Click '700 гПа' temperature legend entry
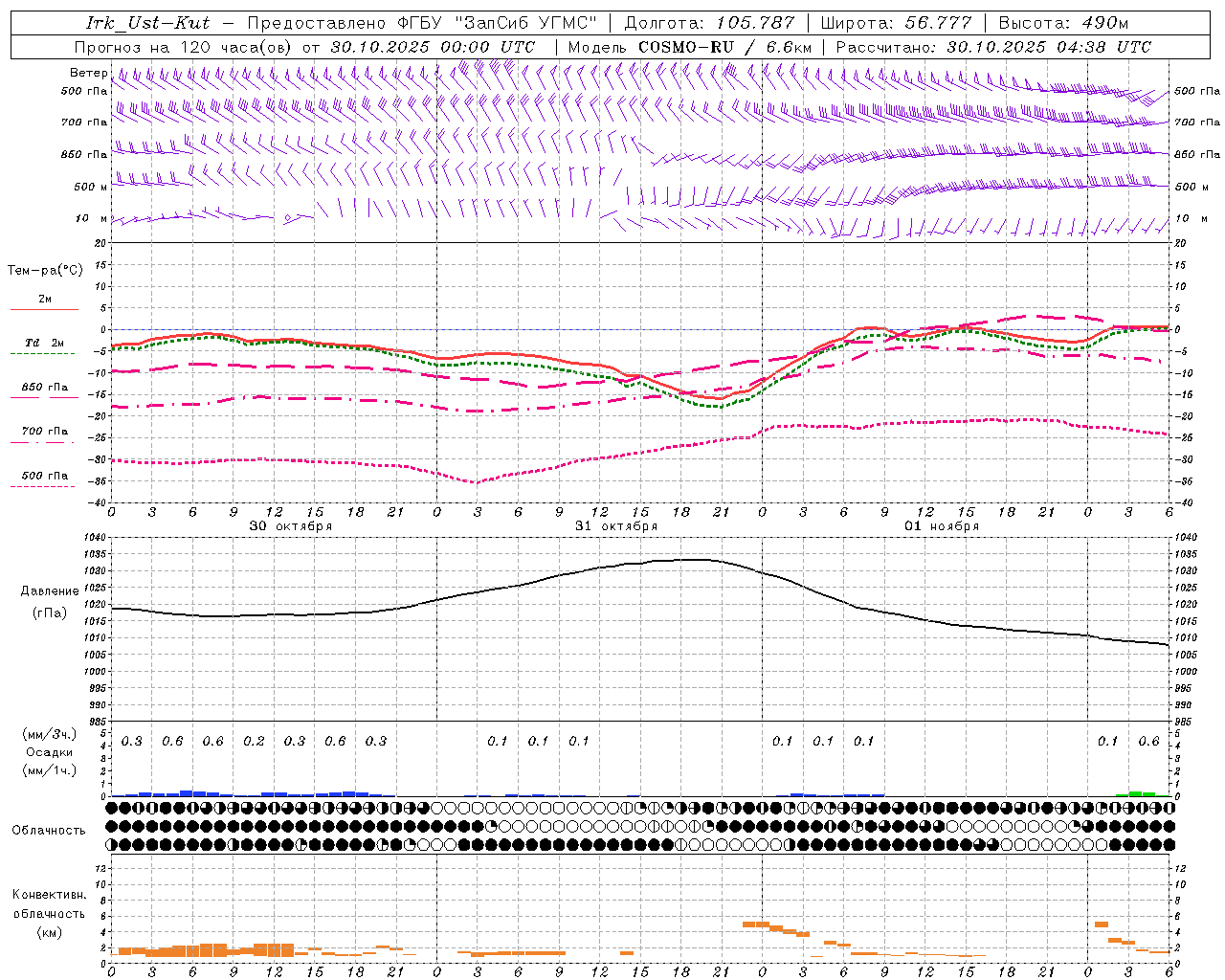1225x980 pixels. [x=45, y=432]
